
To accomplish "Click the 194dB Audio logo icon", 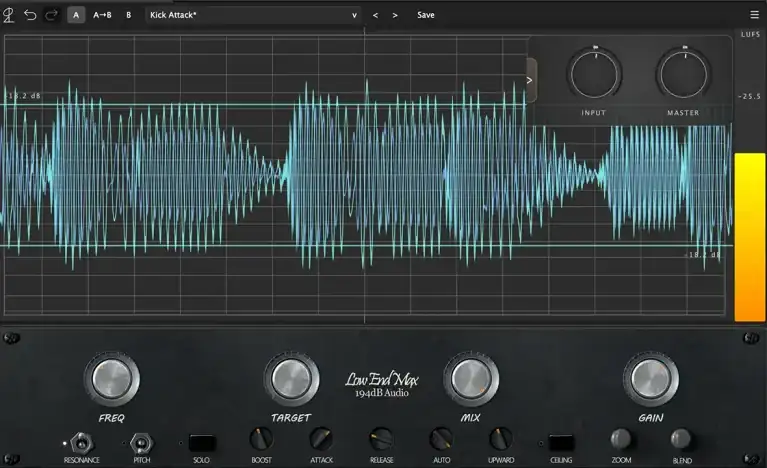I will point(8,15).
